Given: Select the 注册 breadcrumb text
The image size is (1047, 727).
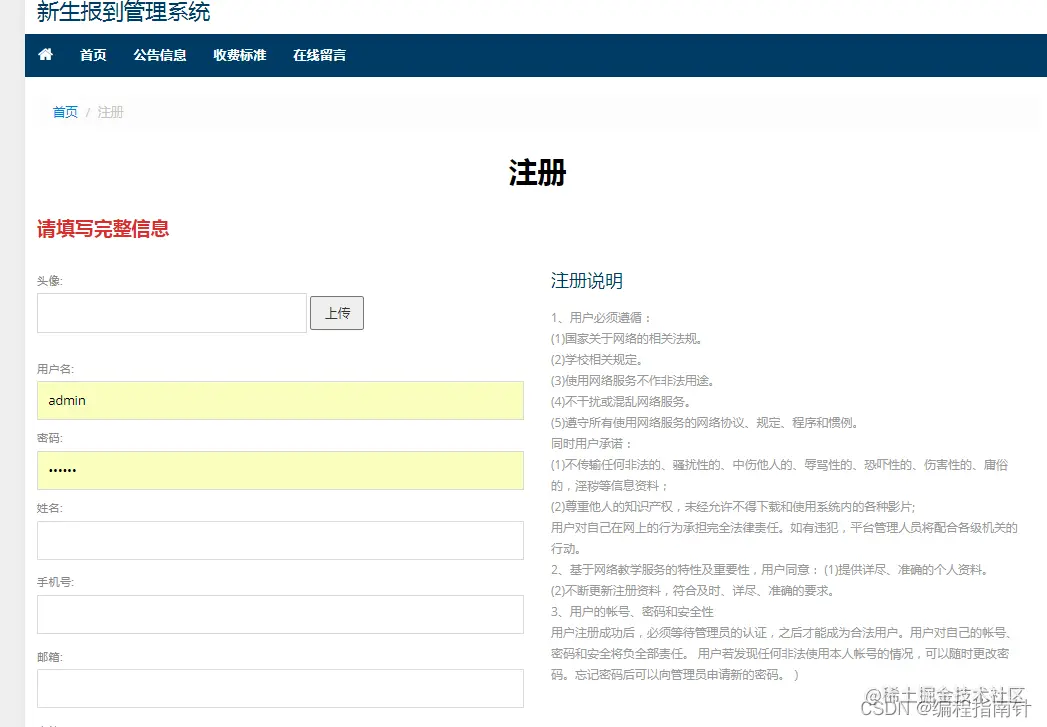Looking at the screenshot, I should [x=111, y=112].
